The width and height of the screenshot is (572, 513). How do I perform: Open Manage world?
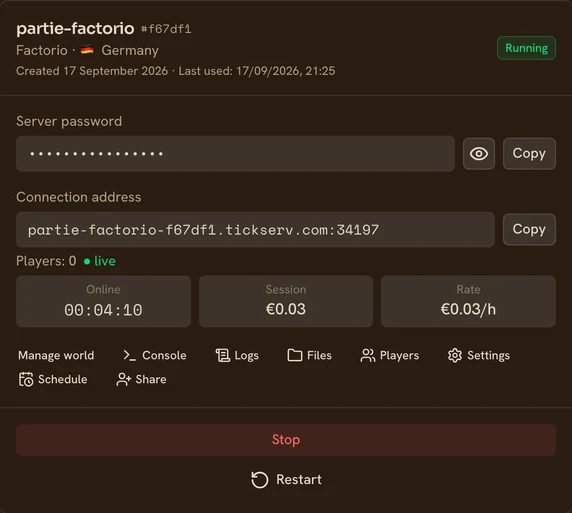(56, 355)
